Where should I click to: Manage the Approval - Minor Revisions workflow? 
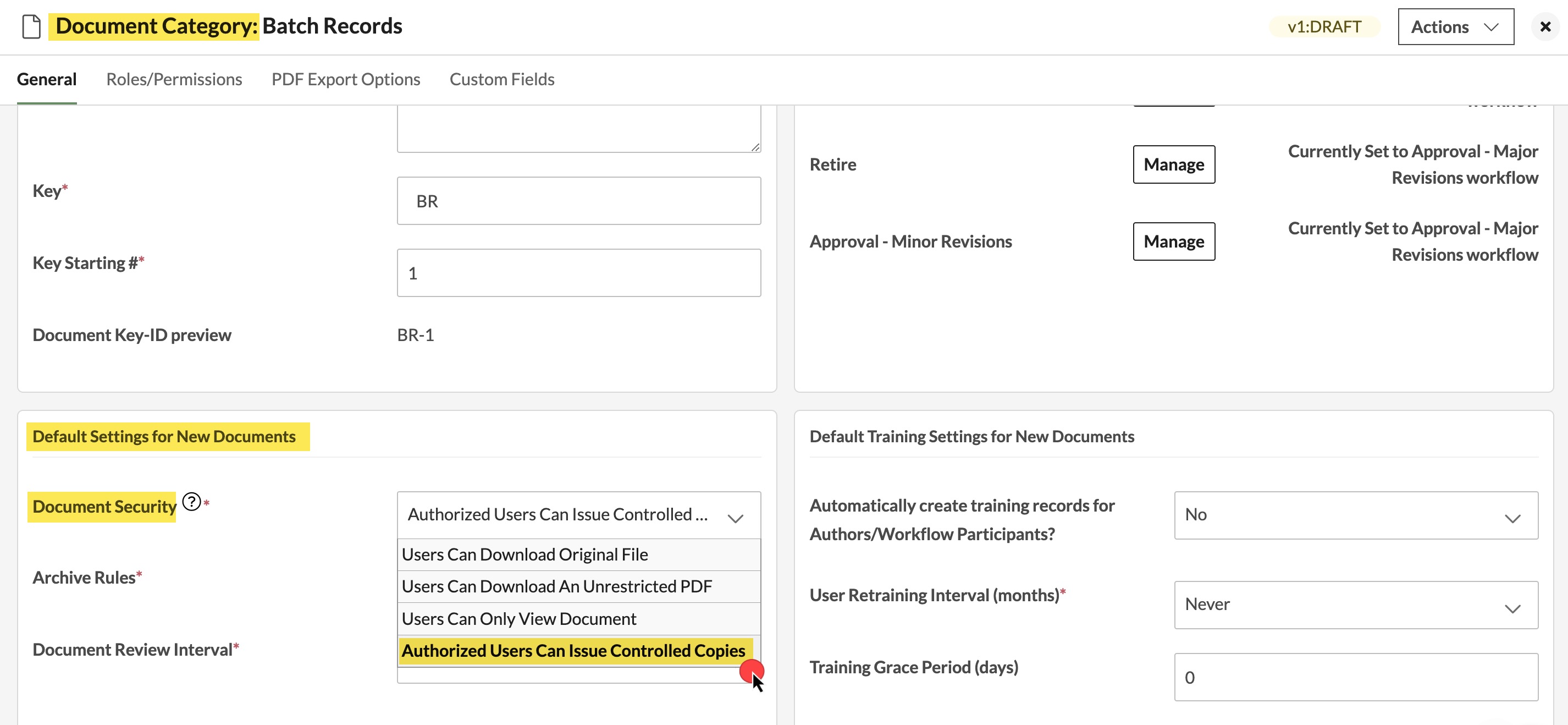1174,241
